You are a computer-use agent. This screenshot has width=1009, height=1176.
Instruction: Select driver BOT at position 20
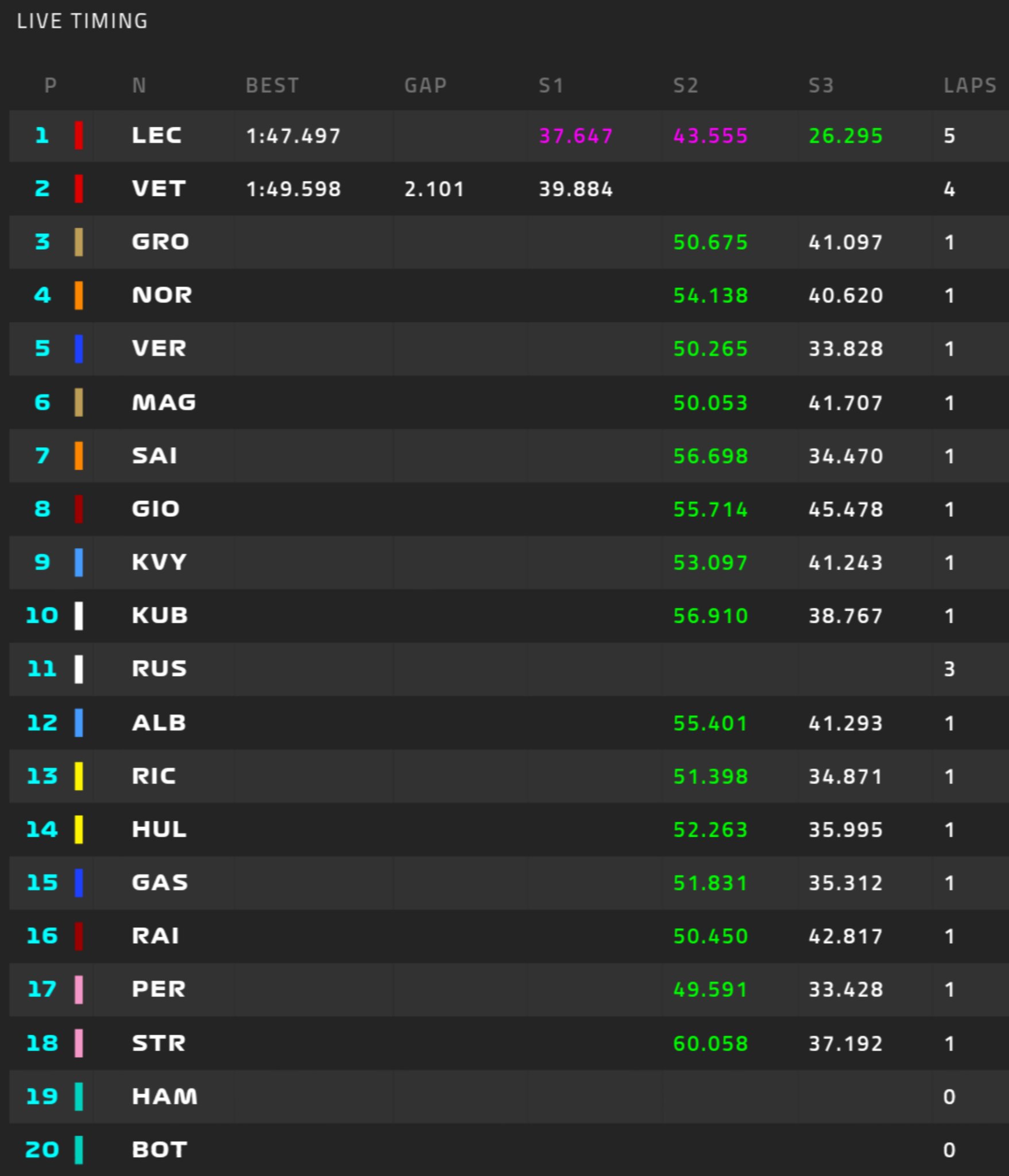159,1150
